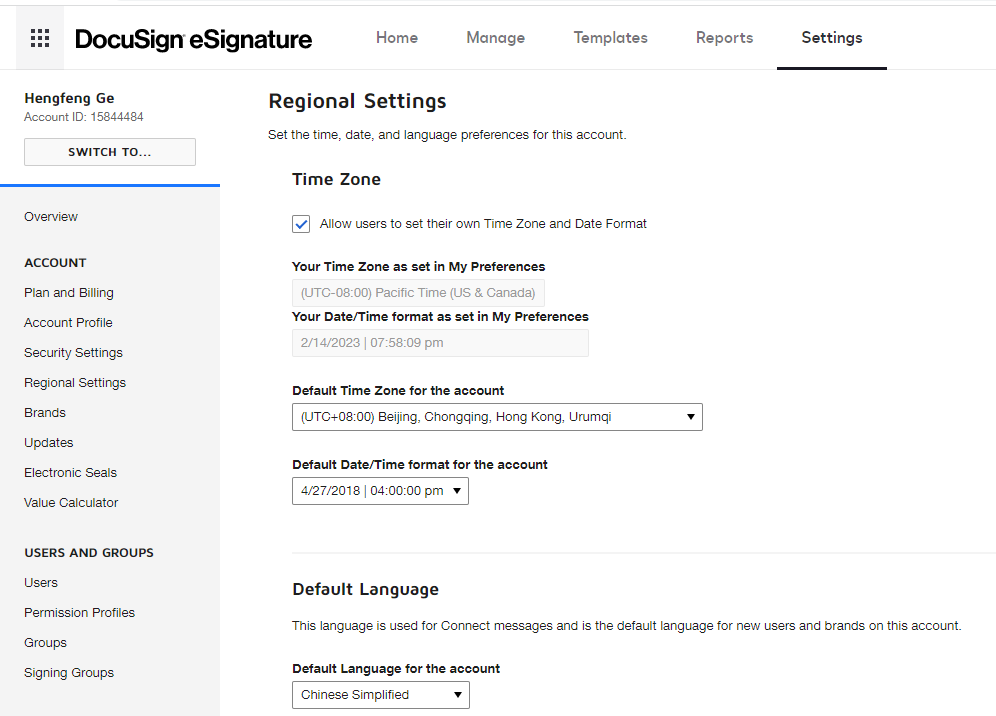Expand Default Language dropdown
The height and width of the screenshot is (716, 996).
coord(380,695)
